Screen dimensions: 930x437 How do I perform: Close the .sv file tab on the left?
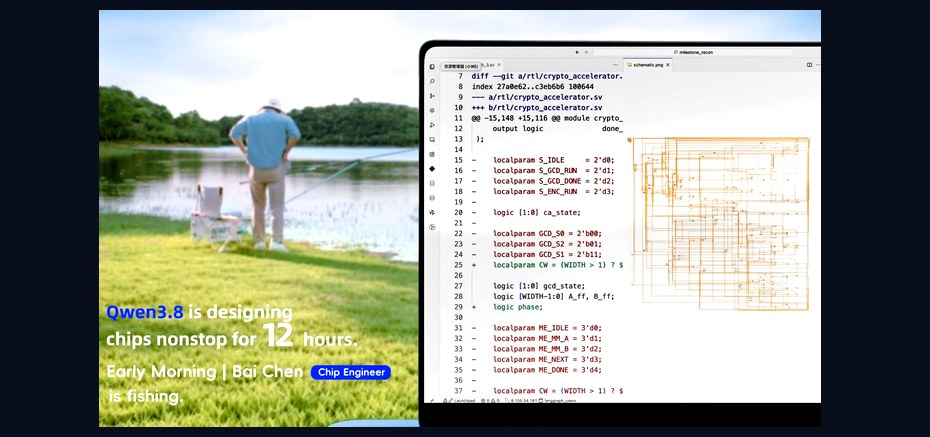coord(499,65)
